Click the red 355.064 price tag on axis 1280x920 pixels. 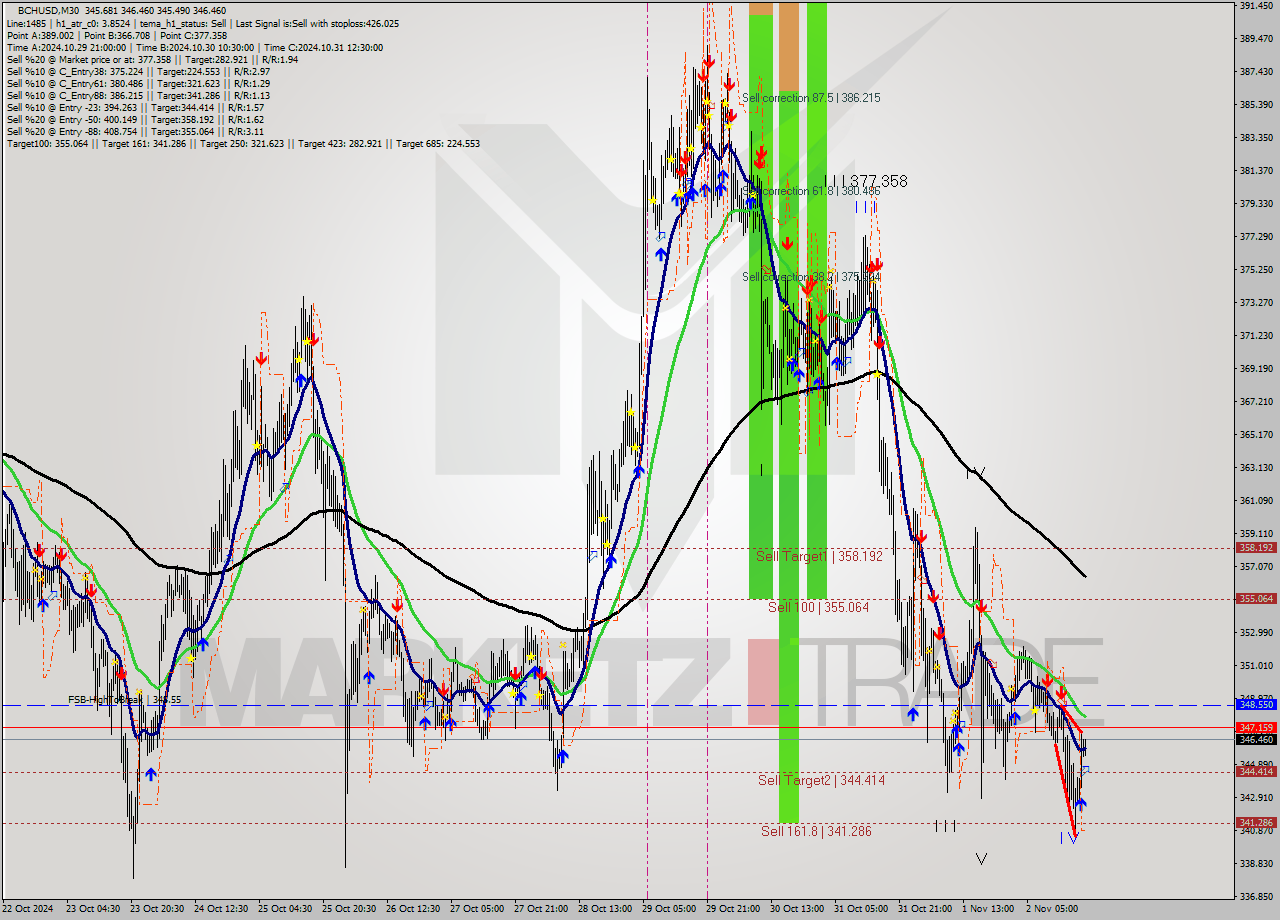click(1256, 599)
